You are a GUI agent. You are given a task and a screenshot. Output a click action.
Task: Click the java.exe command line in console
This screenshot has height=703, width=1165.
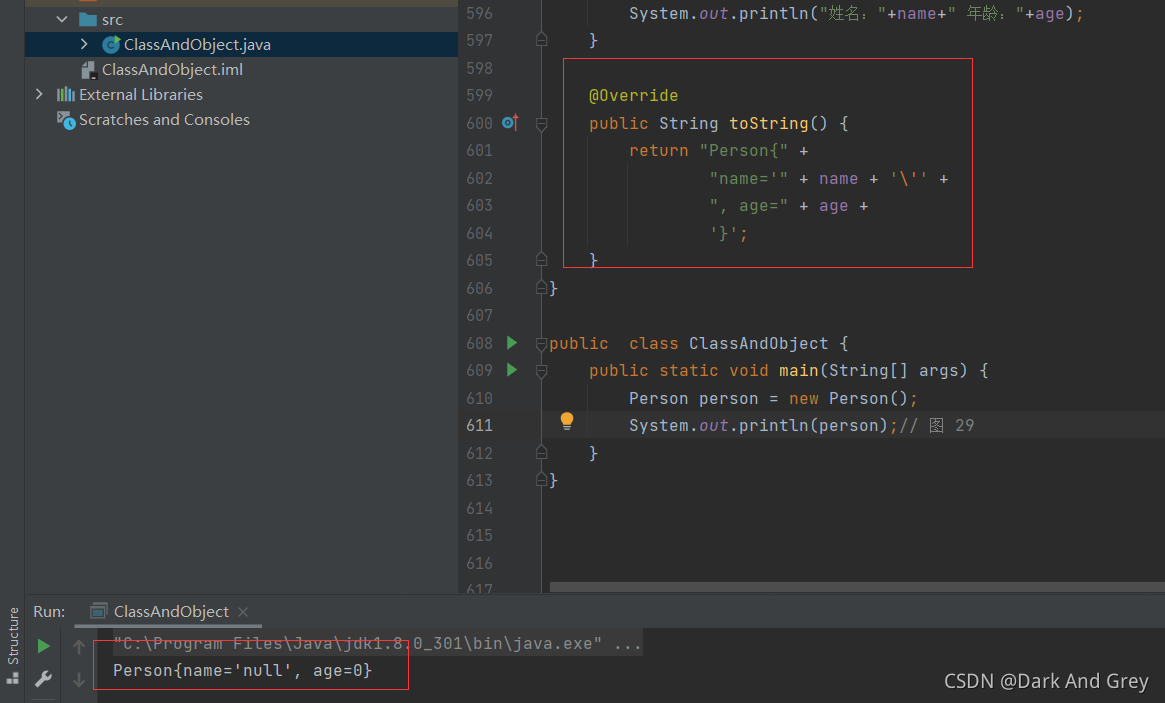pyautogui.click(x=377, y=644)
